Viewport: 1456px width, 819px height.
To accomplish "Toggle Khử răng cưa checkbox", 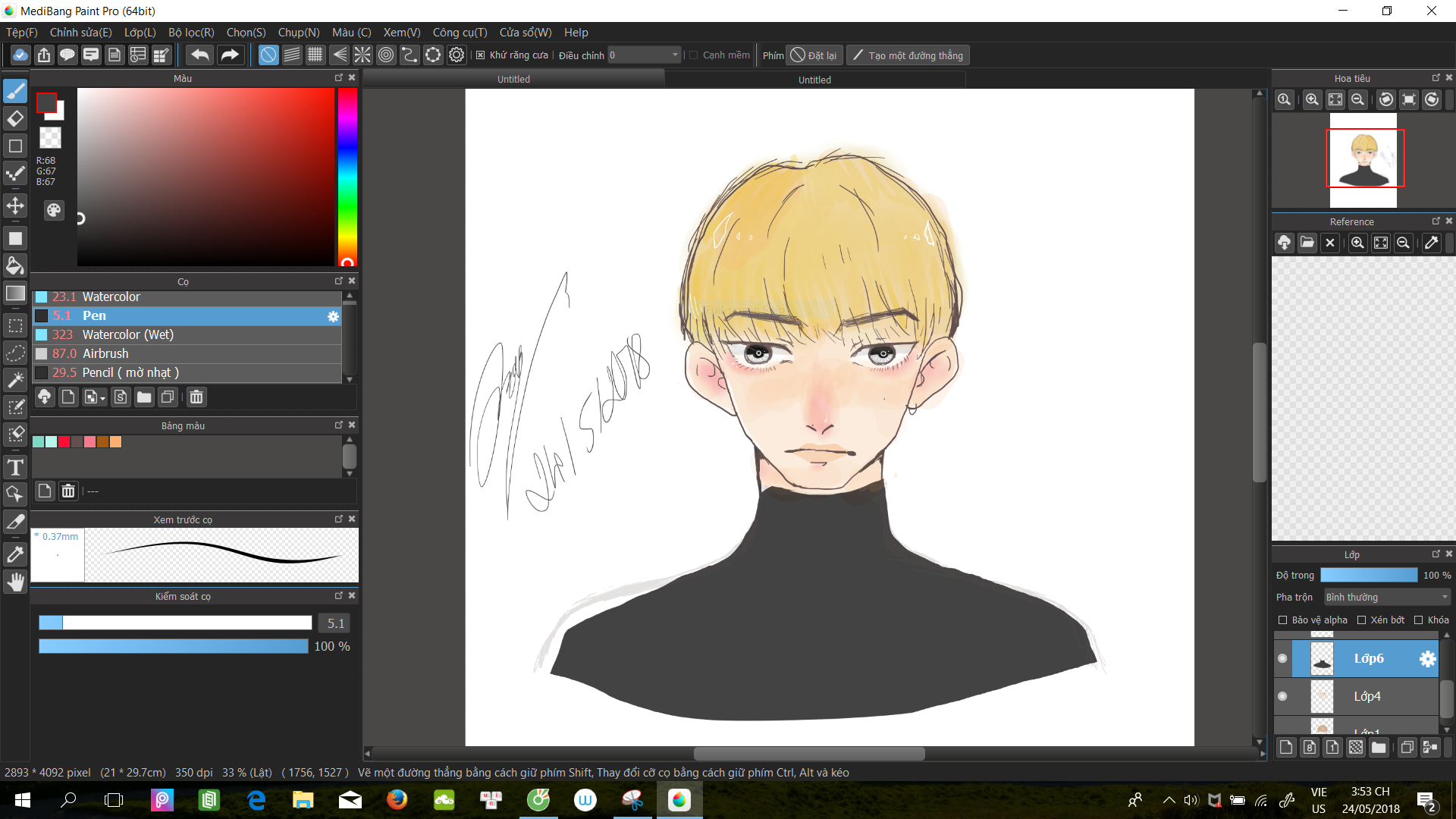I will coord(480,55).
